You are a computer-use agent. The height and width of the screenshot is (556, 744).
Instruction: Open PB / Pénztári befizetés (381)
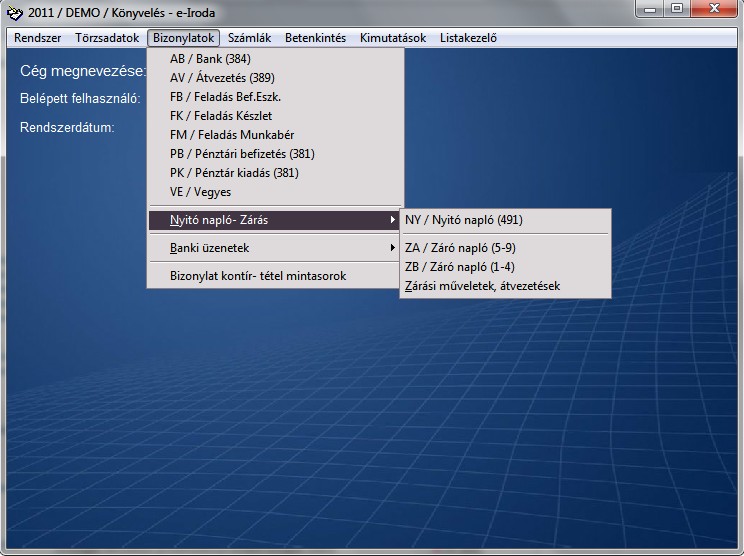click(x=242, y=154)
